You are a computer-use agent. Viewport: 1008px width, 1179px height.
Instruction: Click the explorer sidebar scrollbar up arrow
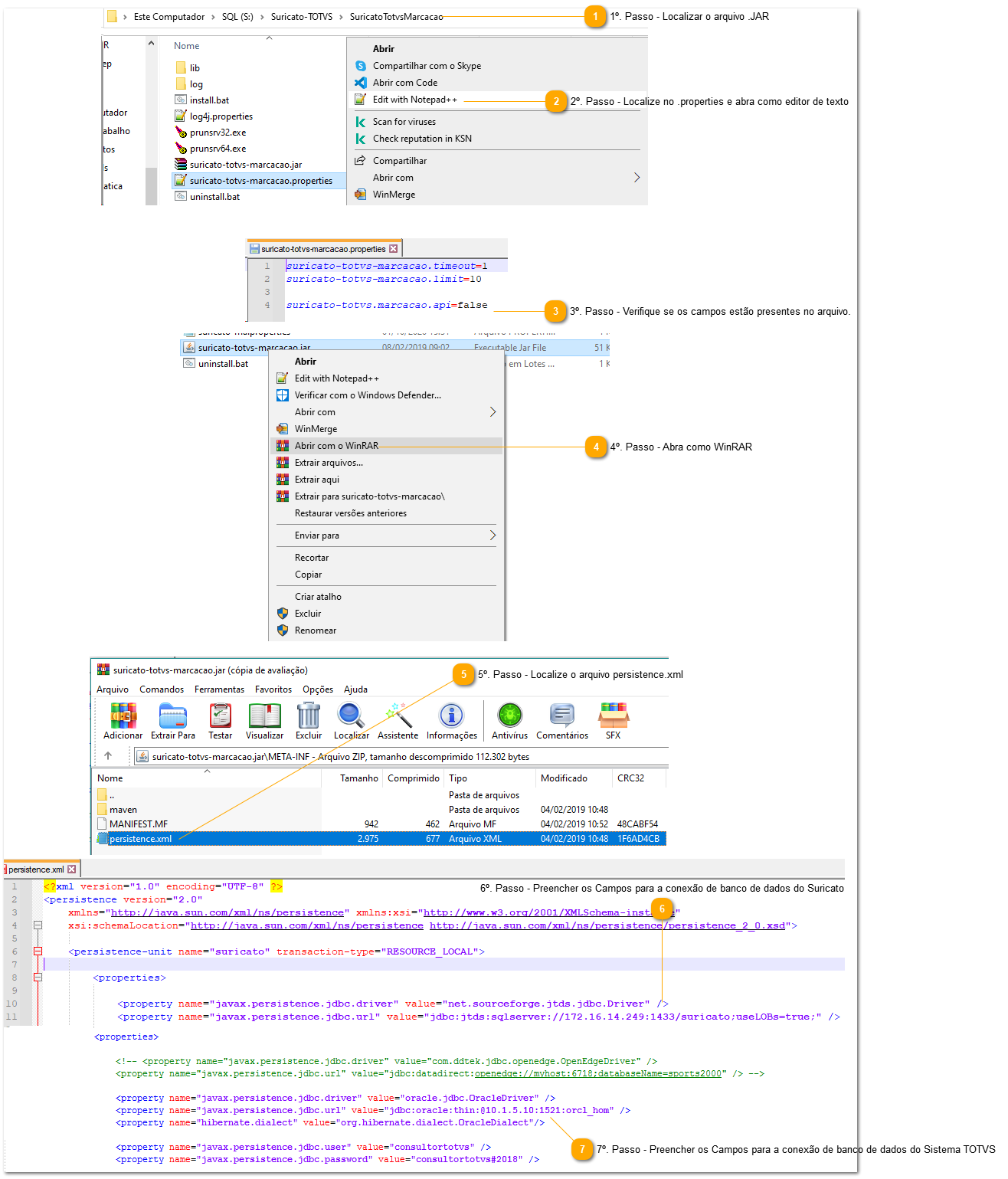pyautogui.click(x=151, y=44)
